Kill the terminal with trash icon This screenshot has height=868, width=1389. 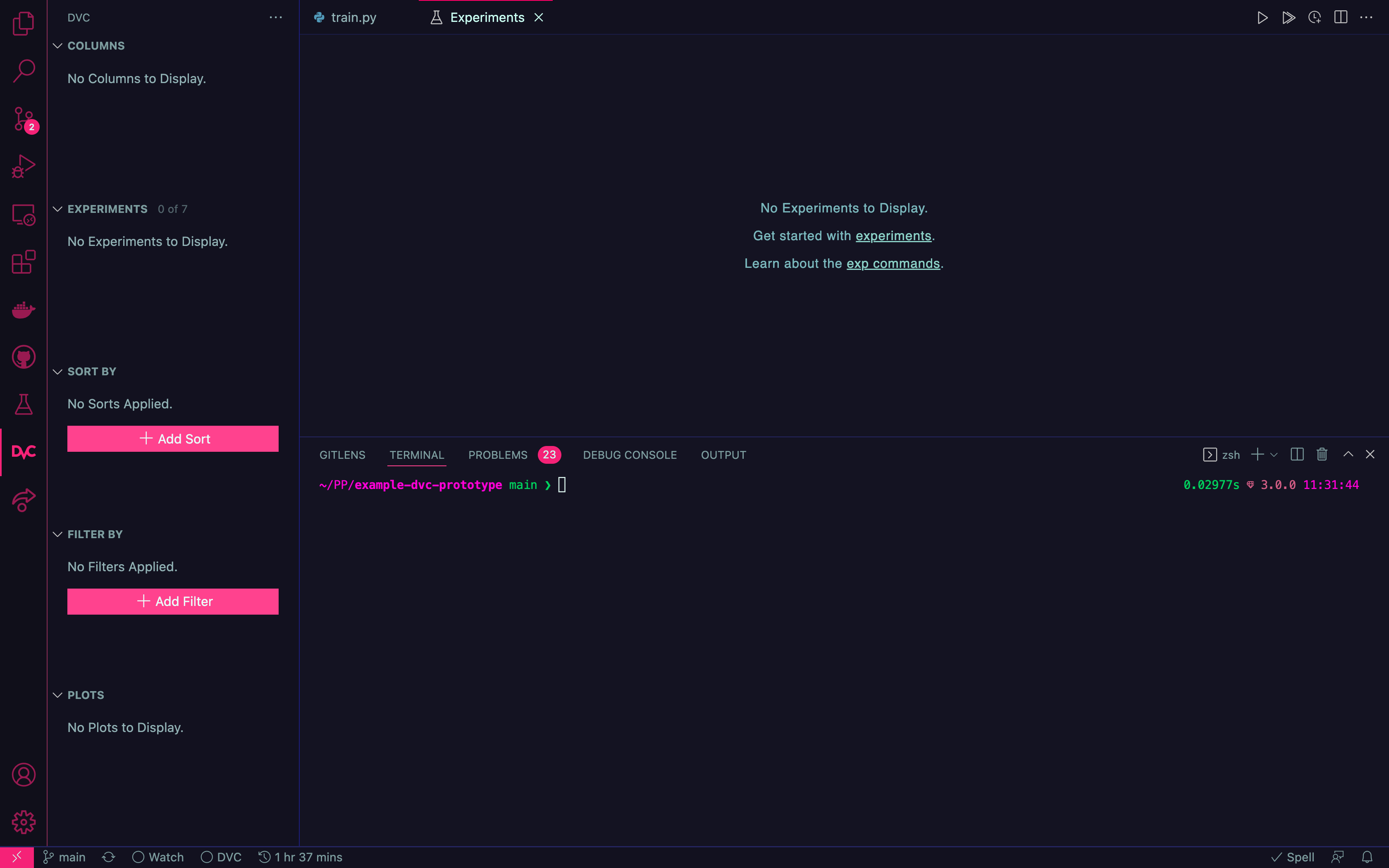click(1322, 455)
